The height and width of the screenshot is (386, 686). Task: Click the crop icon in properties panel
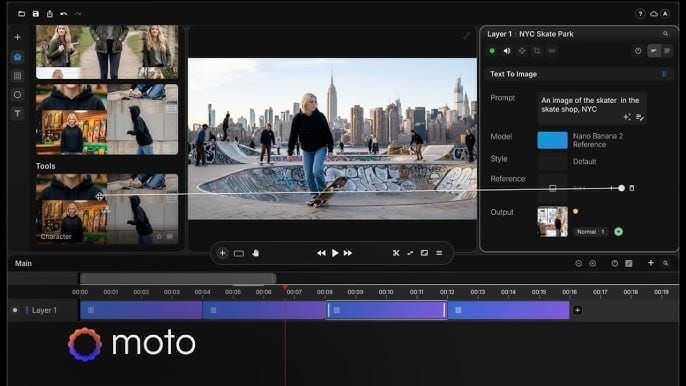[x=537, y=51]
